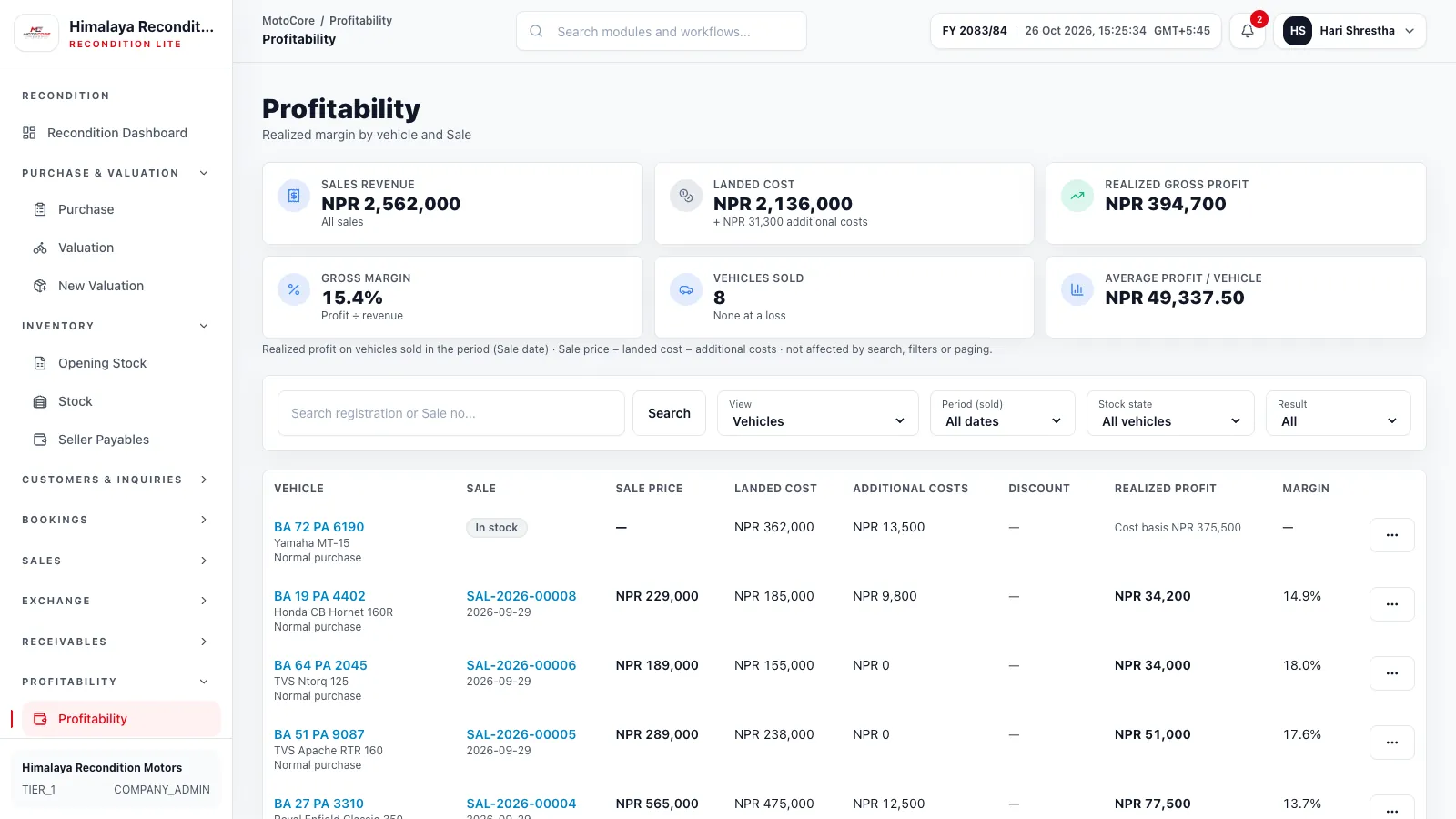The width and height of the screenshot is (1456, 819).
Task: Click the Himalaya Recondition logo icon
Action: tap(36, 32)
